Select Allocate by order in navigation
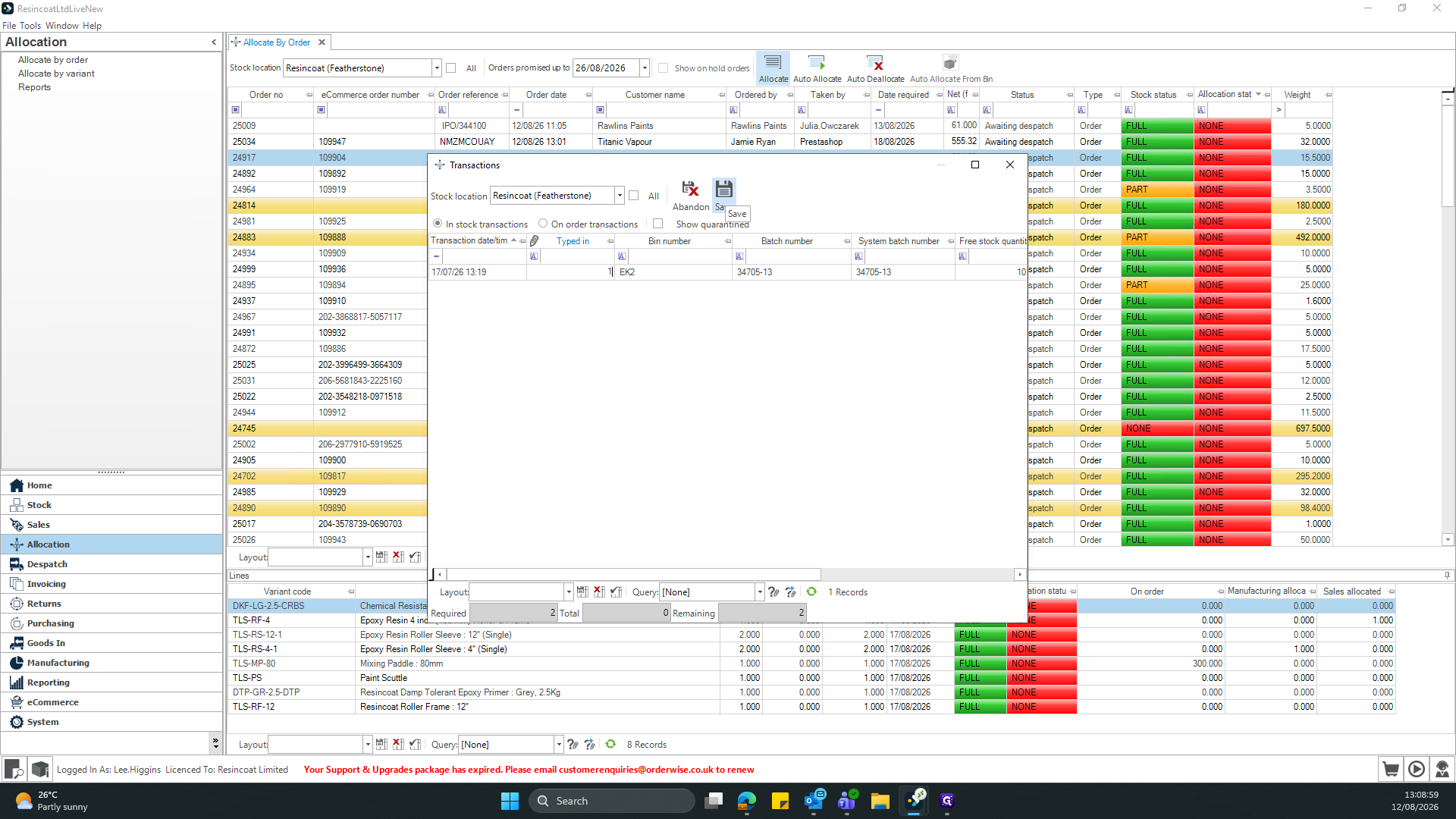This screenshot has width=1456, height=819. click(x=53, y=60)
